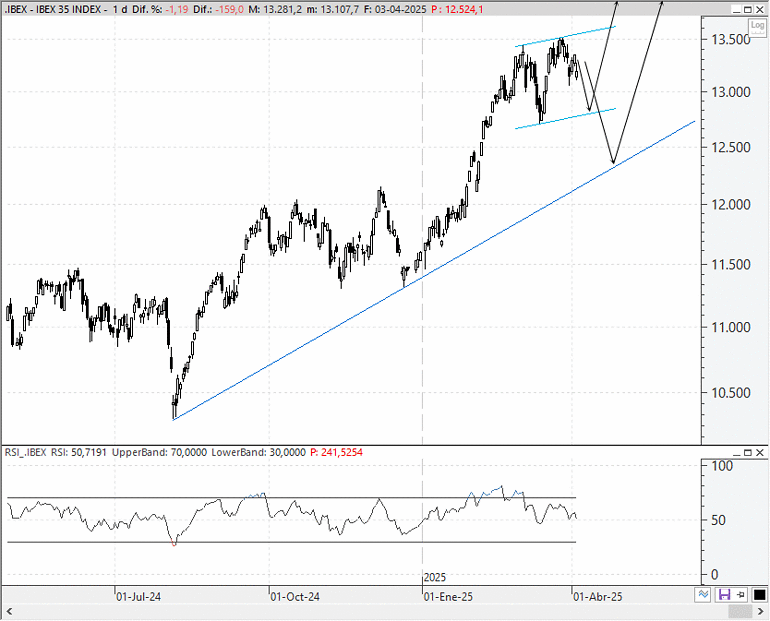Maximize the IBEX 35 price chart pane

748,9
